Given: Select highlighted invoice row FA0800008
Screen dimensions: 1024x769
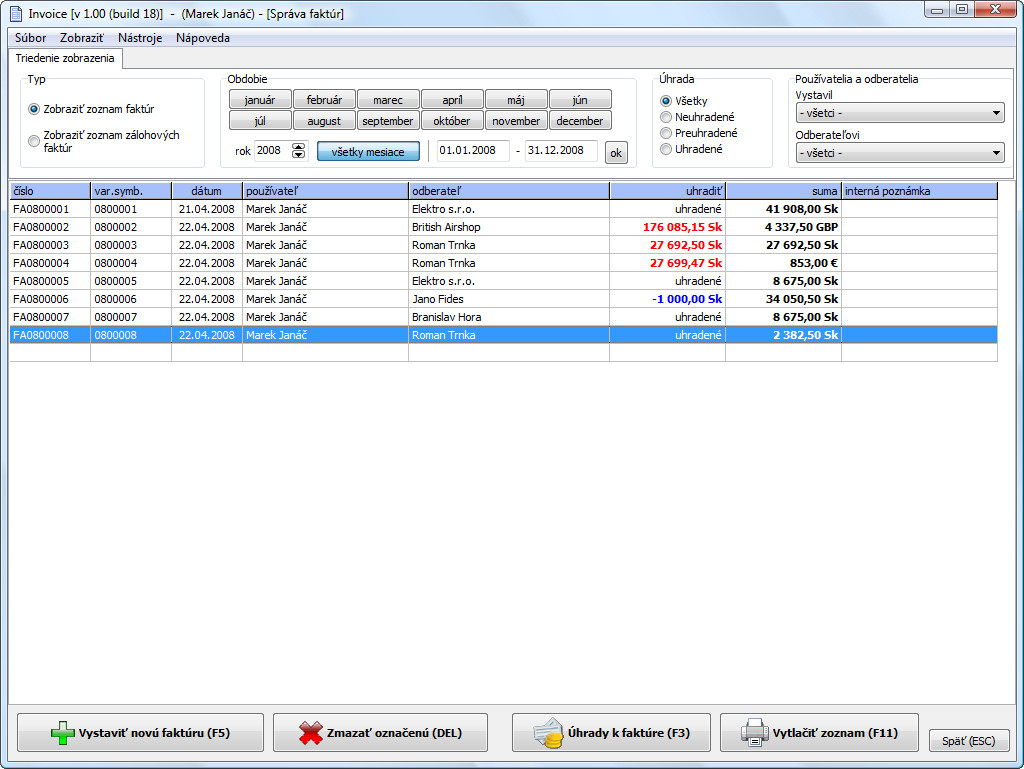Looking at the screenshot, I should tap(503, 335).
